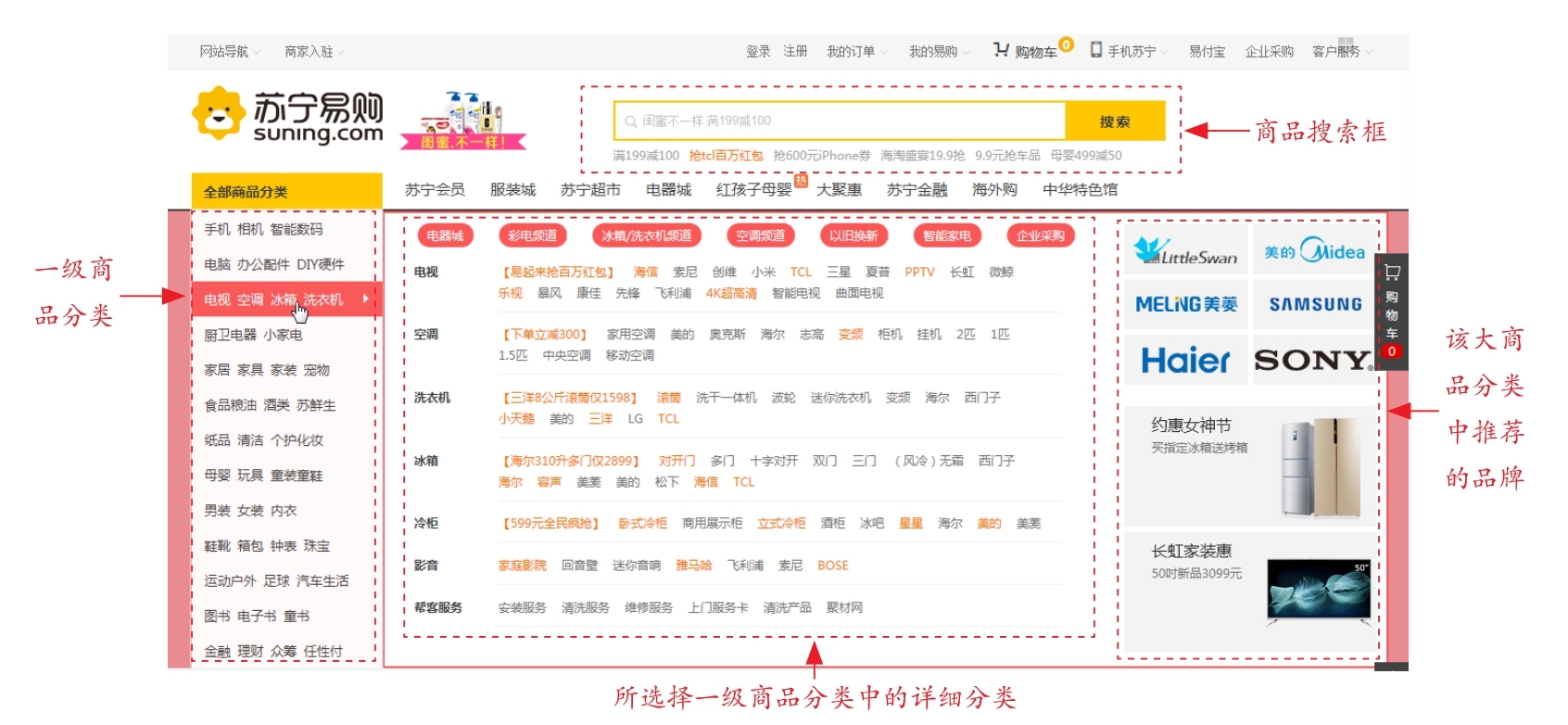
Task: Click the LittleSwan brand logo
Action: click(1185, 250)
